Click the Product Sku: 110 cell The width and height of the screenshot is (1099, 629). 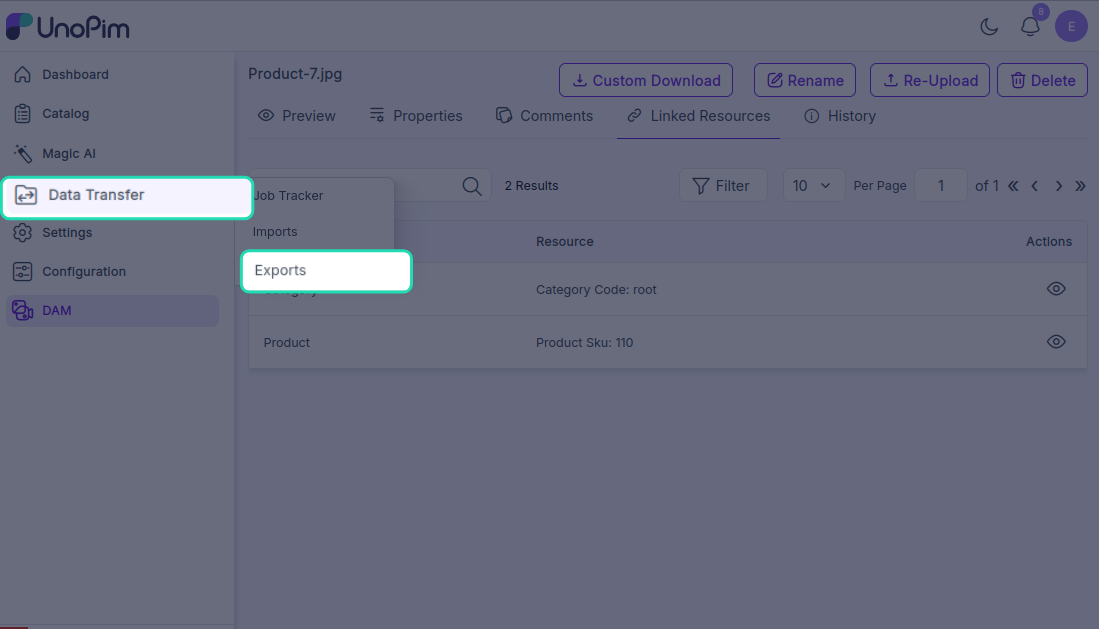(x=585, y=343)
